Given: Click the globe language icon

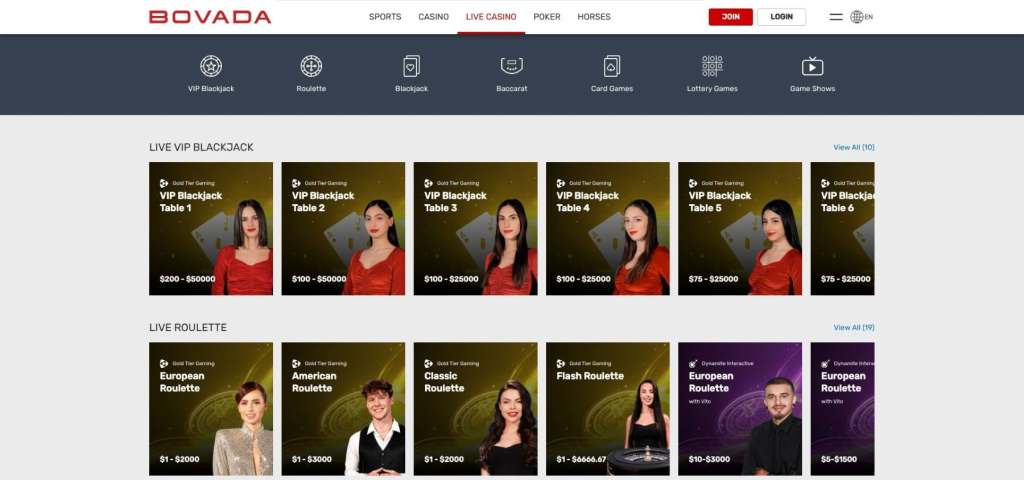Looking at the screenshot, I should 857,17.
